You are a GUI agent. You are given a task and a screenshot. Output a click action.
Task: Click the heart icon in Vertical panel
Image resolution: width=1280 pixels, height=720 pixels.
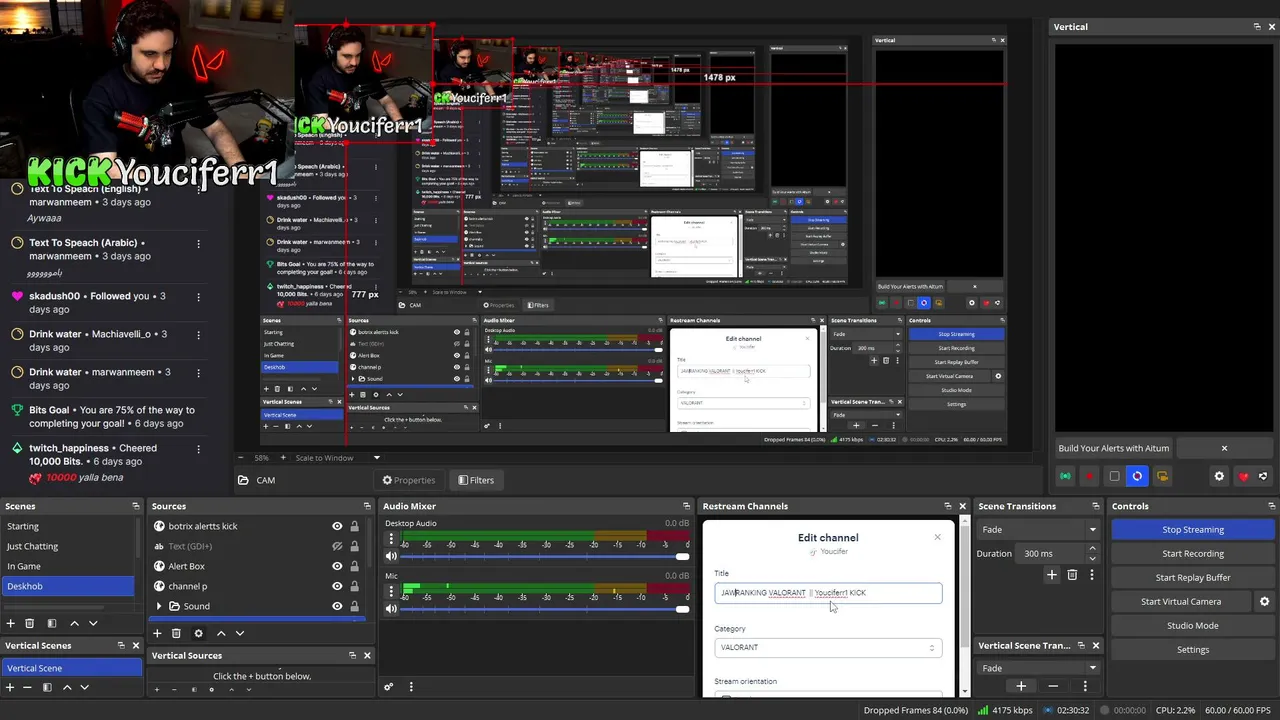click(1243, 477)
